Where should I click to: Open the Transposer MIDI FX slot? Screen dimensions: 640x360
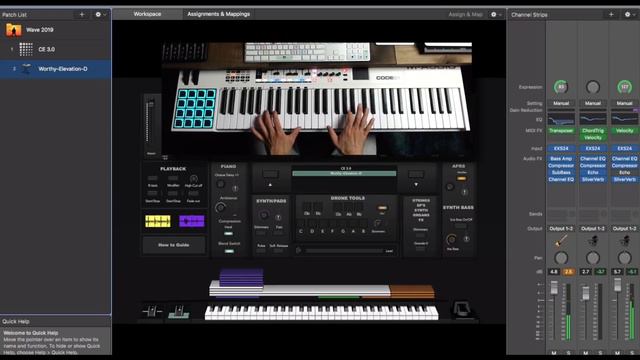pyautogui.click(x=561, y=131)
